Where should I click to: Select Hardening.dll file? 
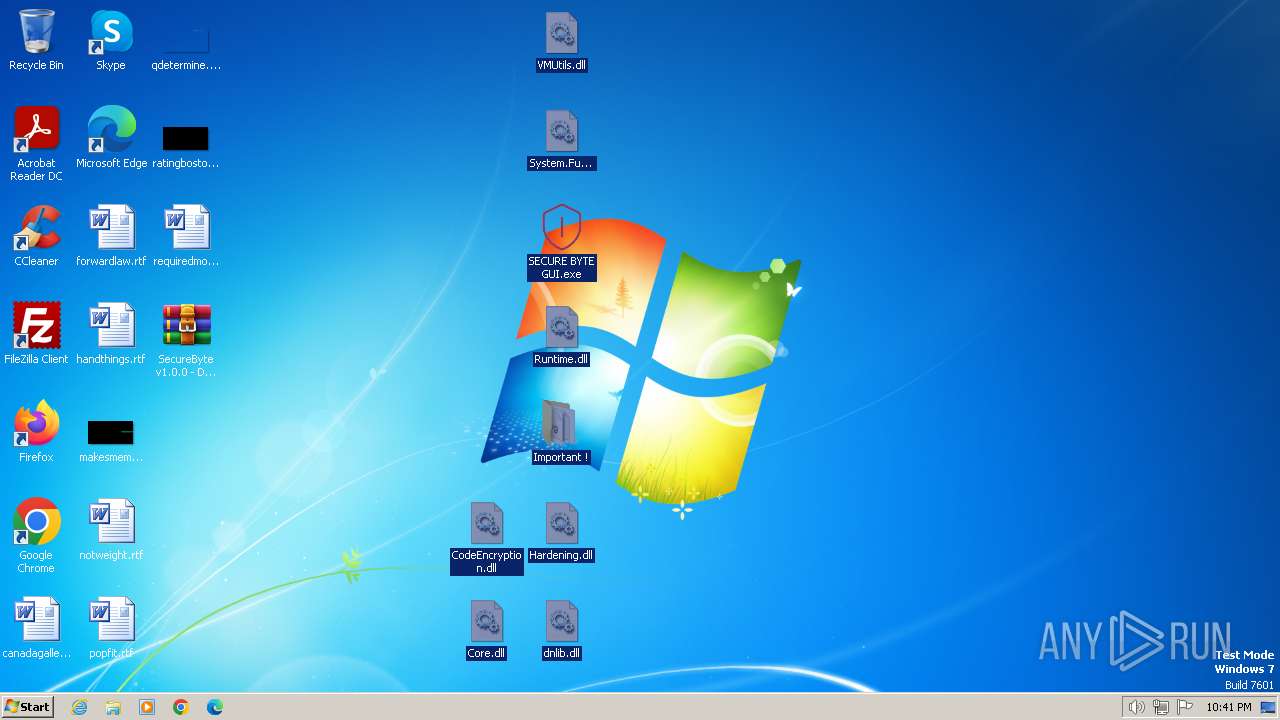pyautogui.click(x=562, y=532)
